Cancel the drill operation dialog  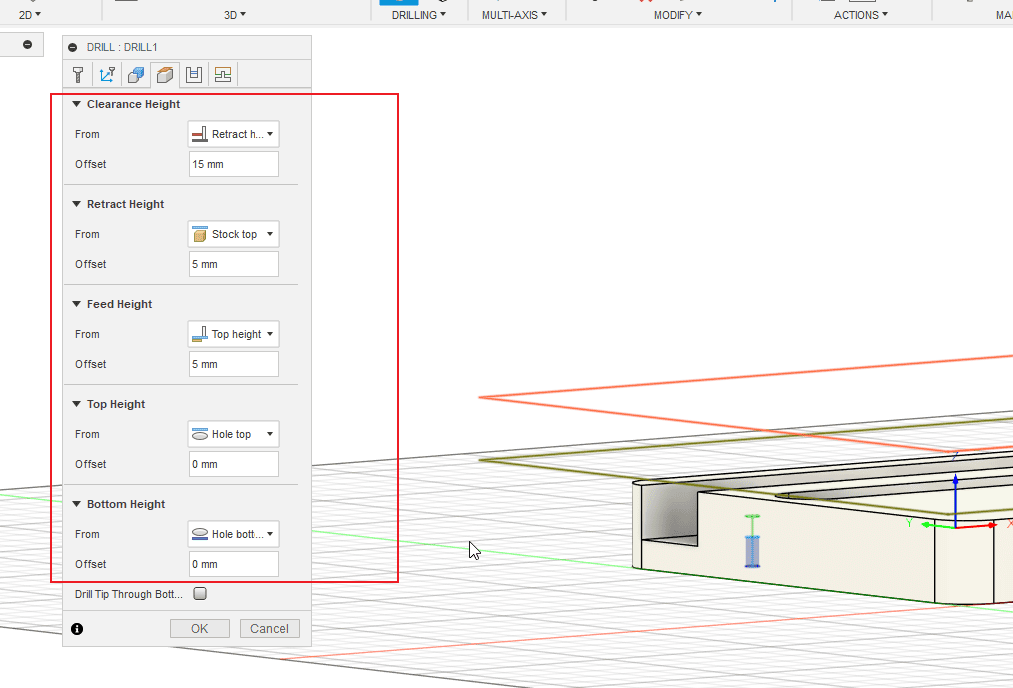(x=269, y=629)
